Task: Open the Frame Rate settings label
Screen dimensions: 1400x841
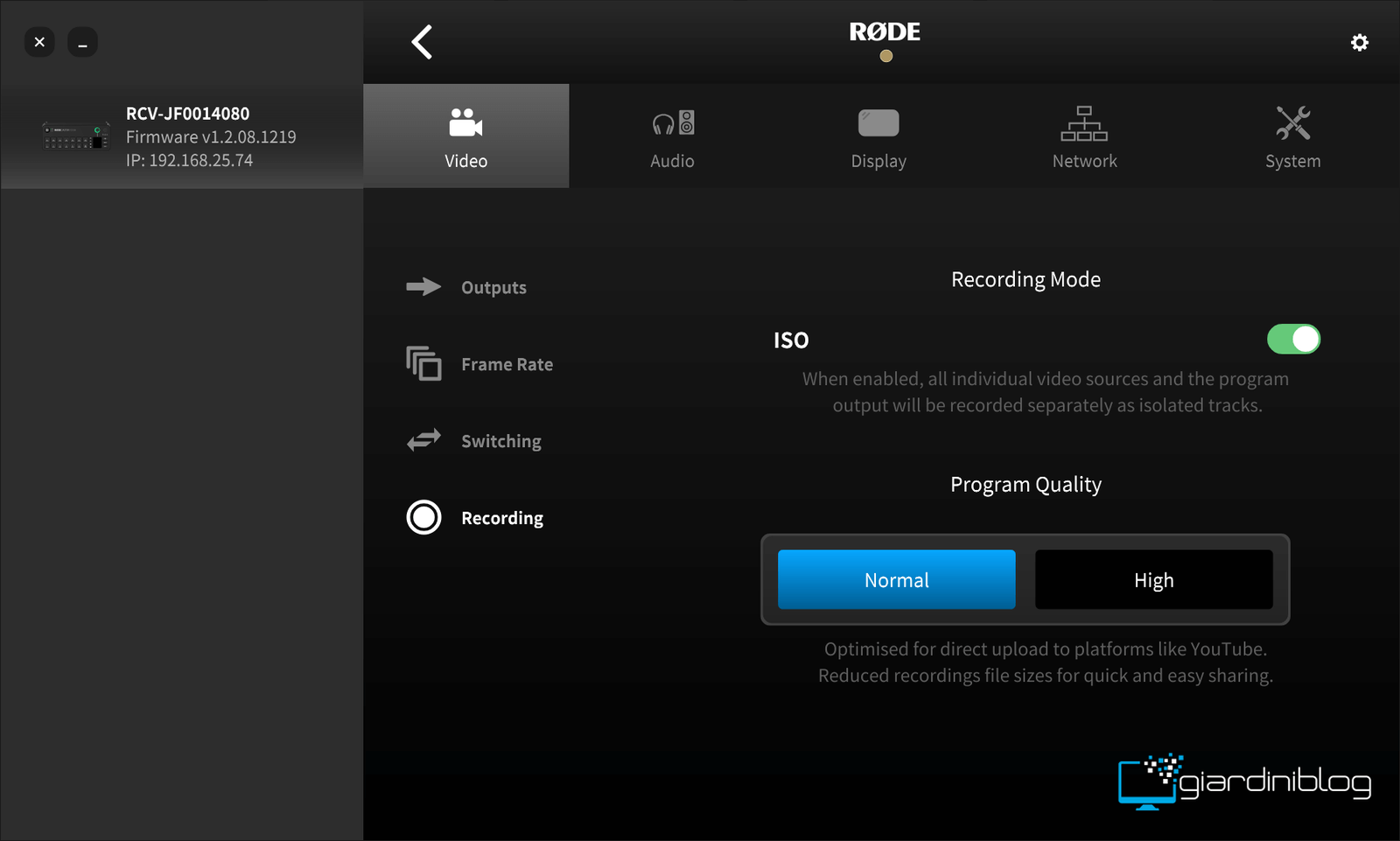Action: pyautogui.click(x=507, y=364)
